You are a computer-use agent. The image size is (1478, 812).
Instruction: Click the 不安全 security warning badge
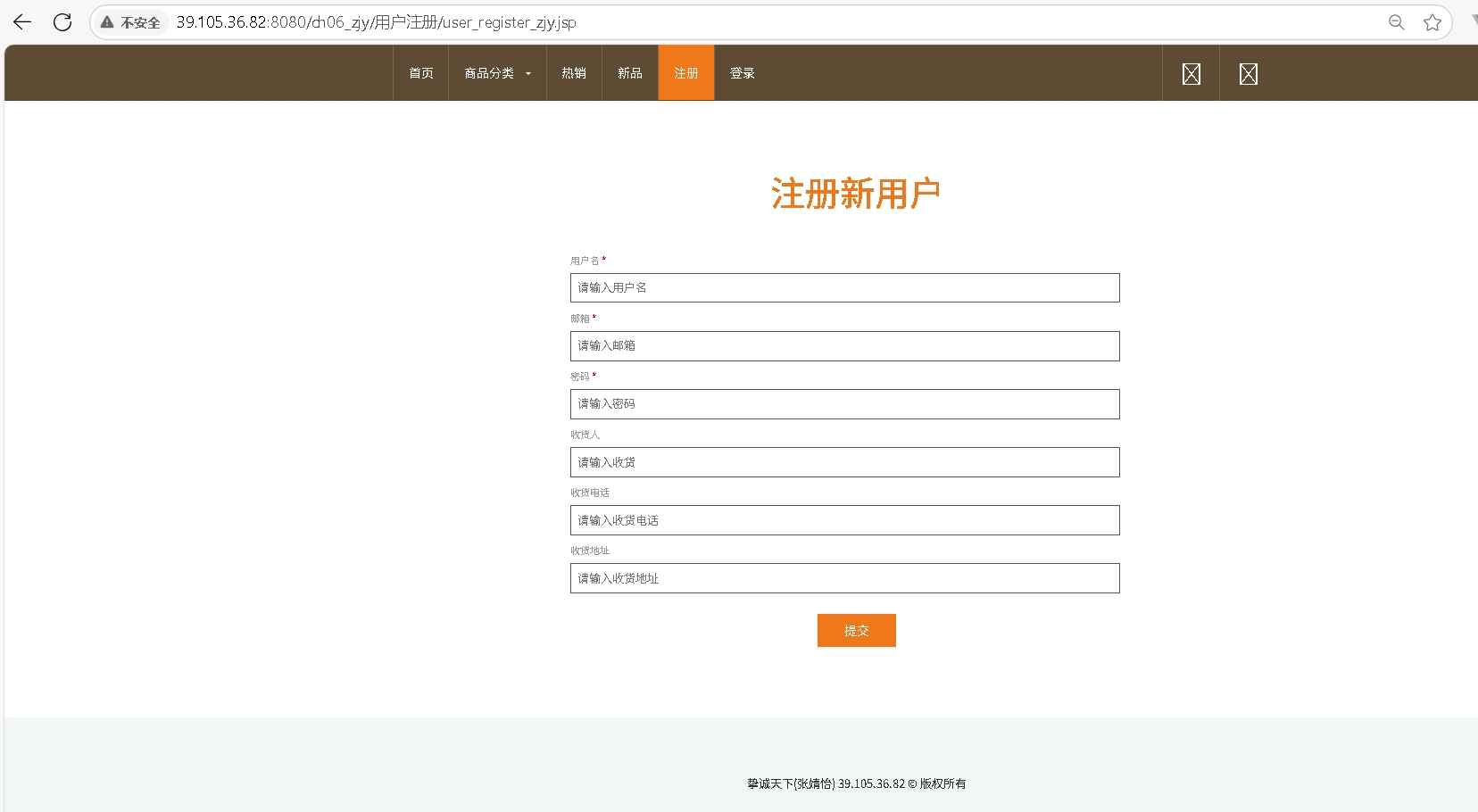point(132,22)
